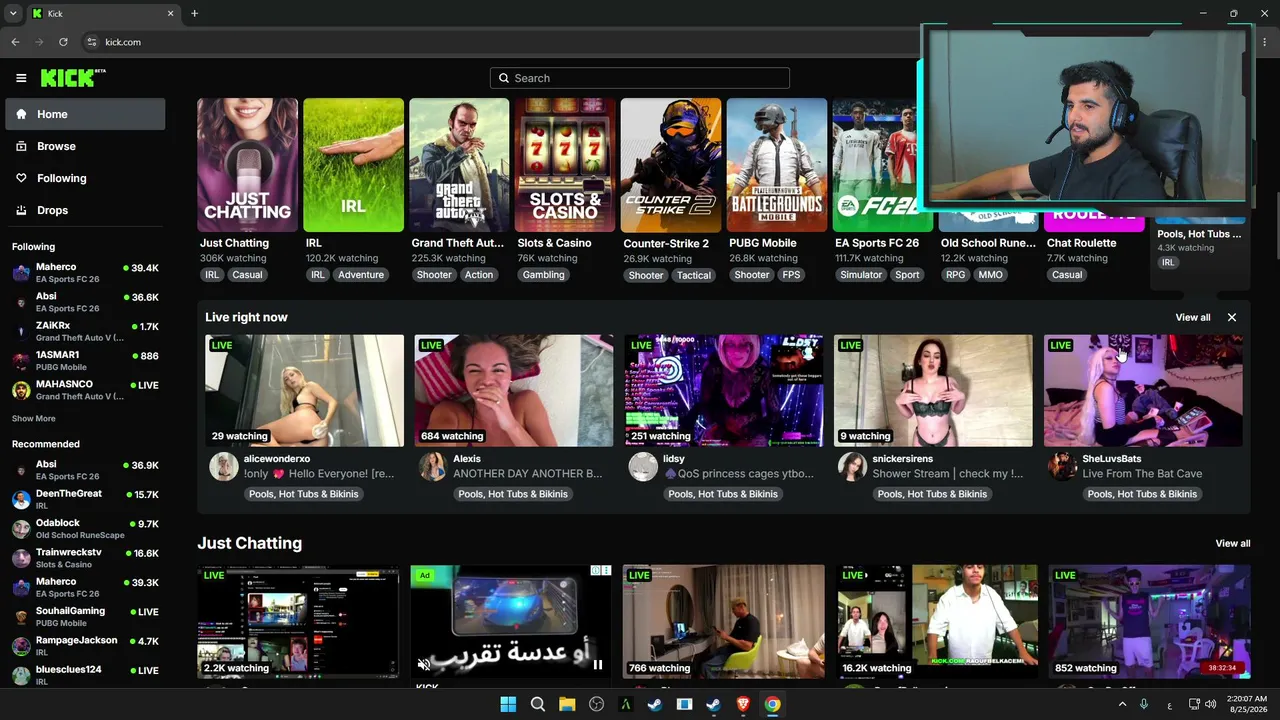Viewport: 1280px width, 720px height.
Task: Open alicewonderxo's profile avatar
Action: (224, 467)
